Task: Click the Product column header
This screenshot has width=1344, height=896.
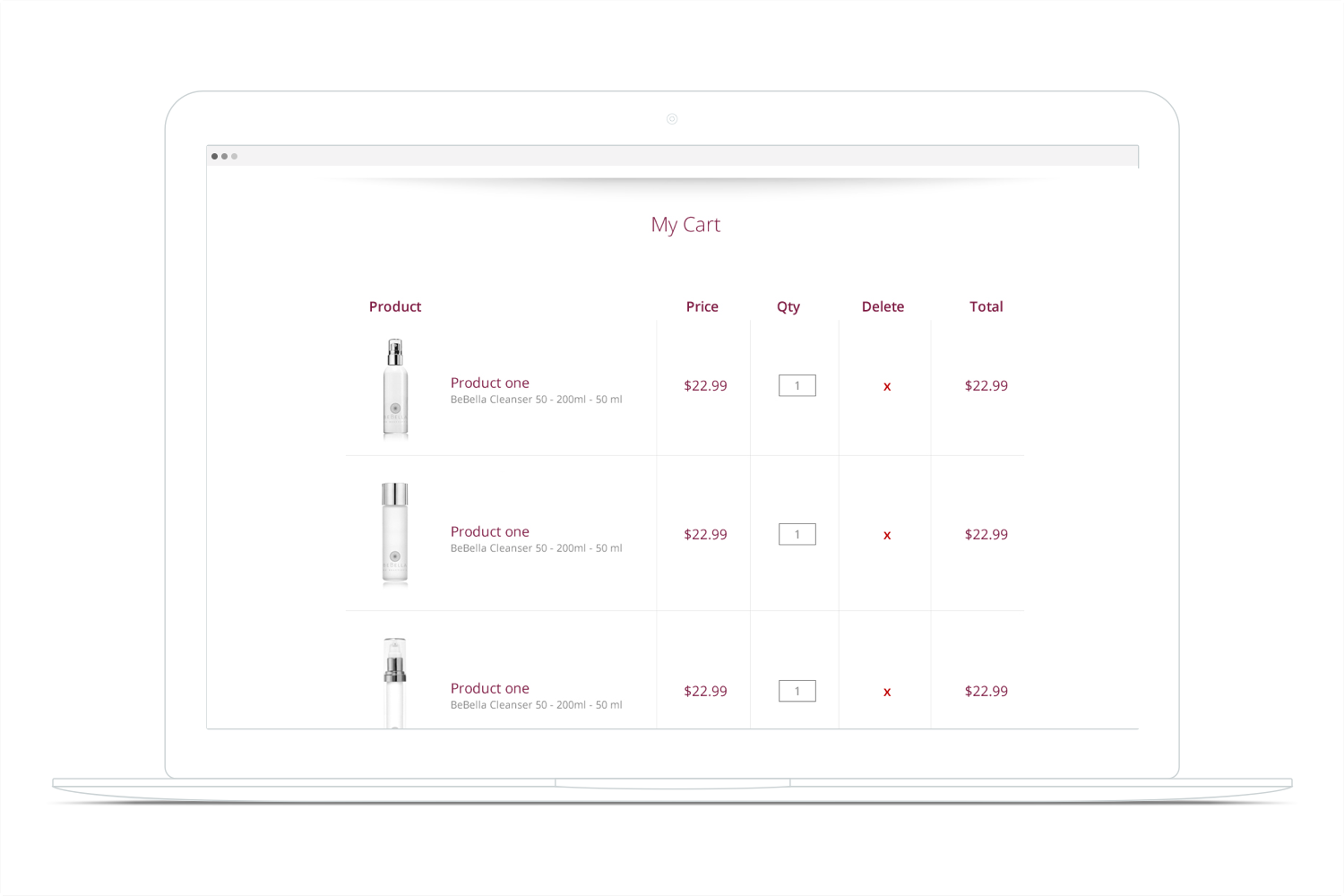Action: tap(394, 306)
